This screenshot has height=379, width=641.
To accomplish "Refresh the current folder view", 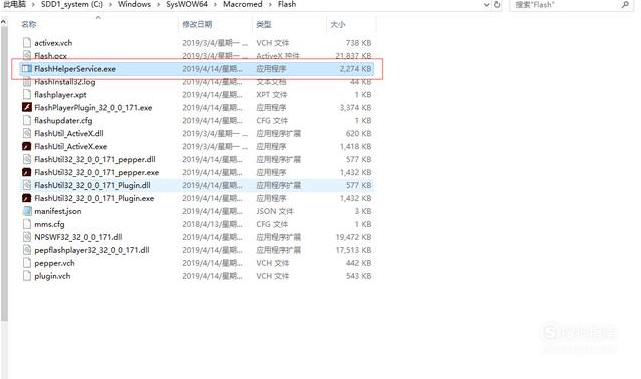I will [x=497, y=4].
